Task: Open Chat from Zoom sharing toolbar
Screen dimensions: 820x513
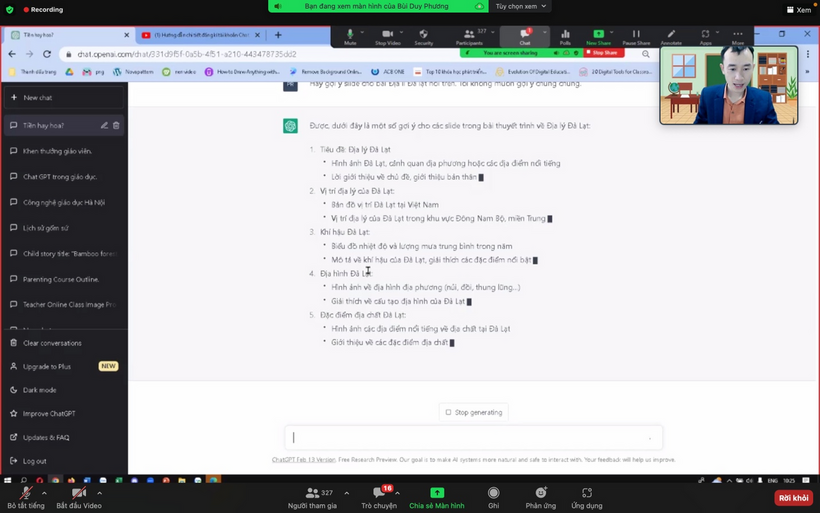Action: tap(525, 37)
